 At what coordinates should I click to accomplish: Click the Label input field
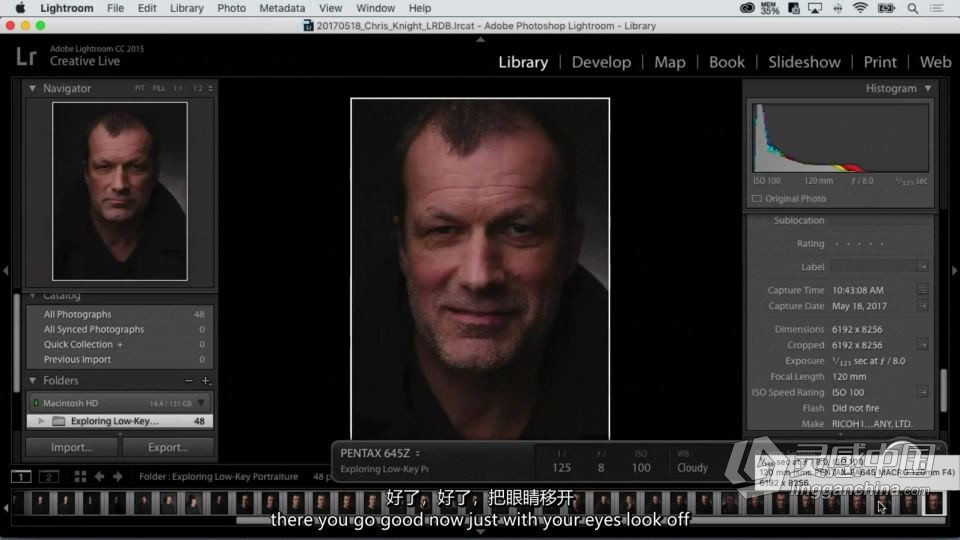tap(873, 267)
